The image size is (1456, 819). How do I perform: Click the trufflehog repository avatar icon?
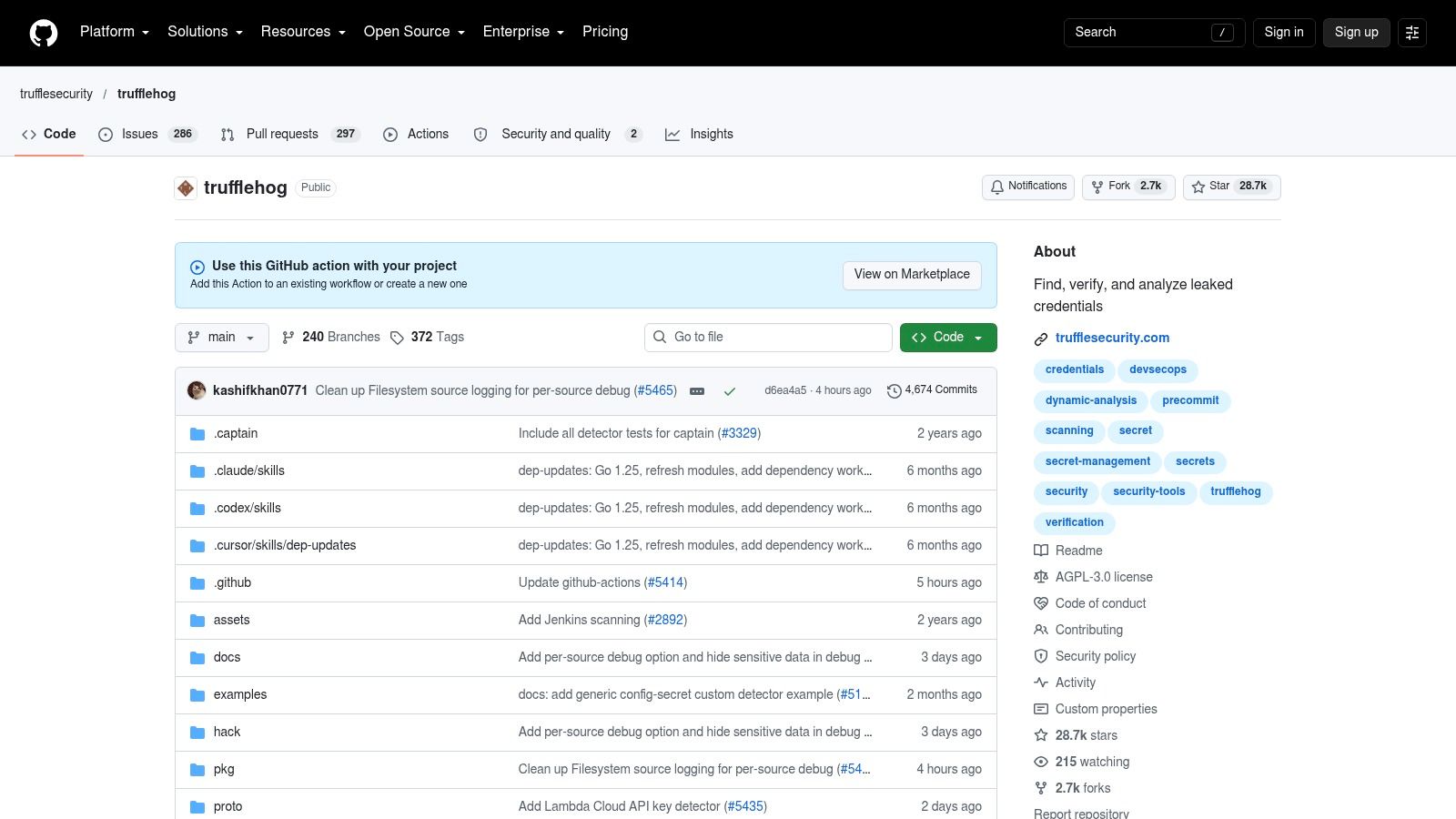point(186,187)
